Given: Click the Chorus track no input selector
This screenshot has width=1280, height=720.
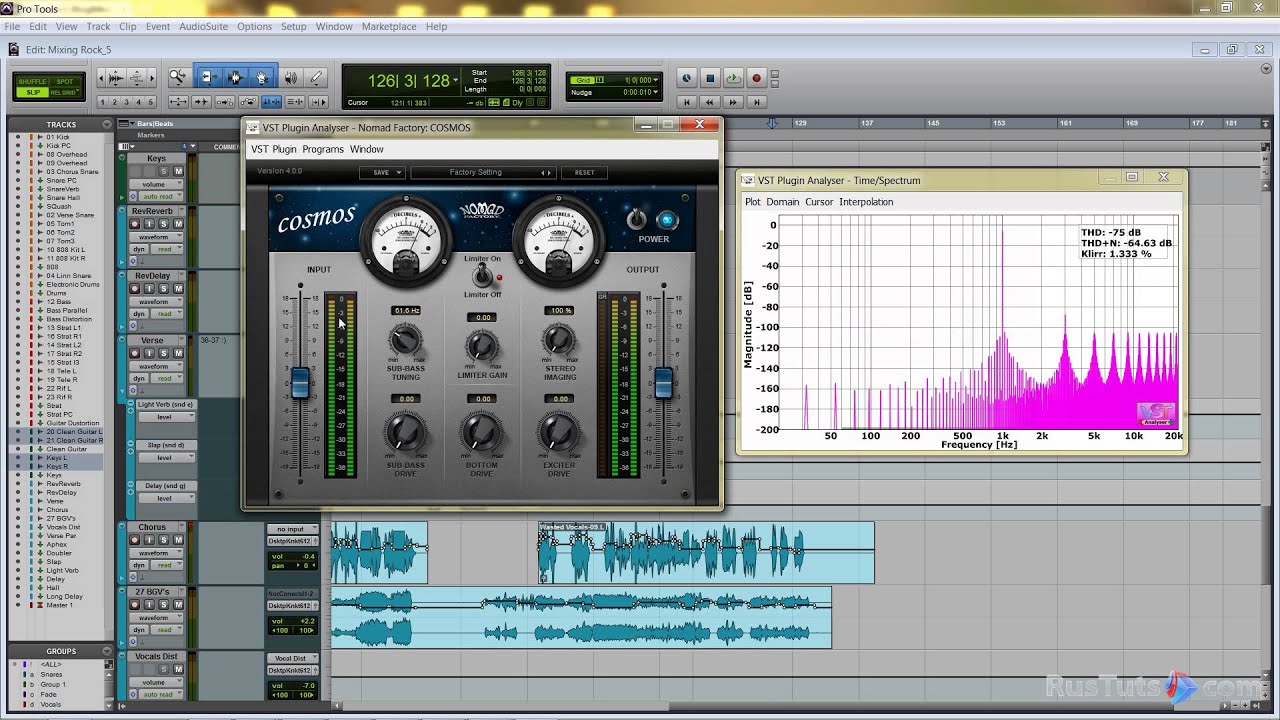Looking at the screenshot, I should [291, 529].
